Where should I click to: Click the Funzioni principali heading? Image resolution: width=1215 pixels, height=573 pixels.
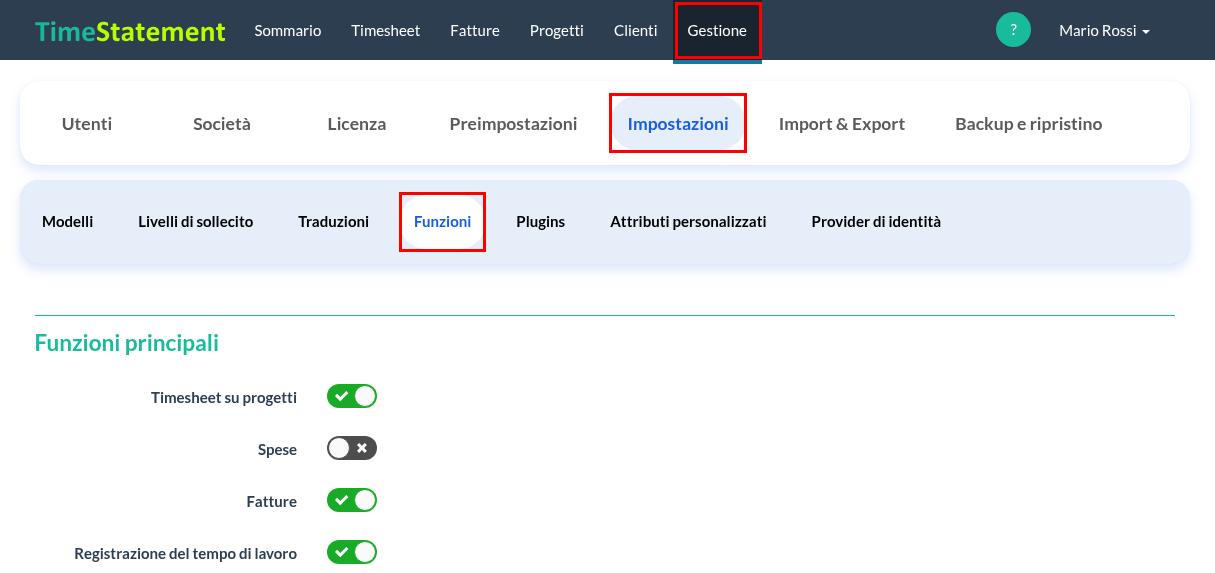[x=127, y=343]
